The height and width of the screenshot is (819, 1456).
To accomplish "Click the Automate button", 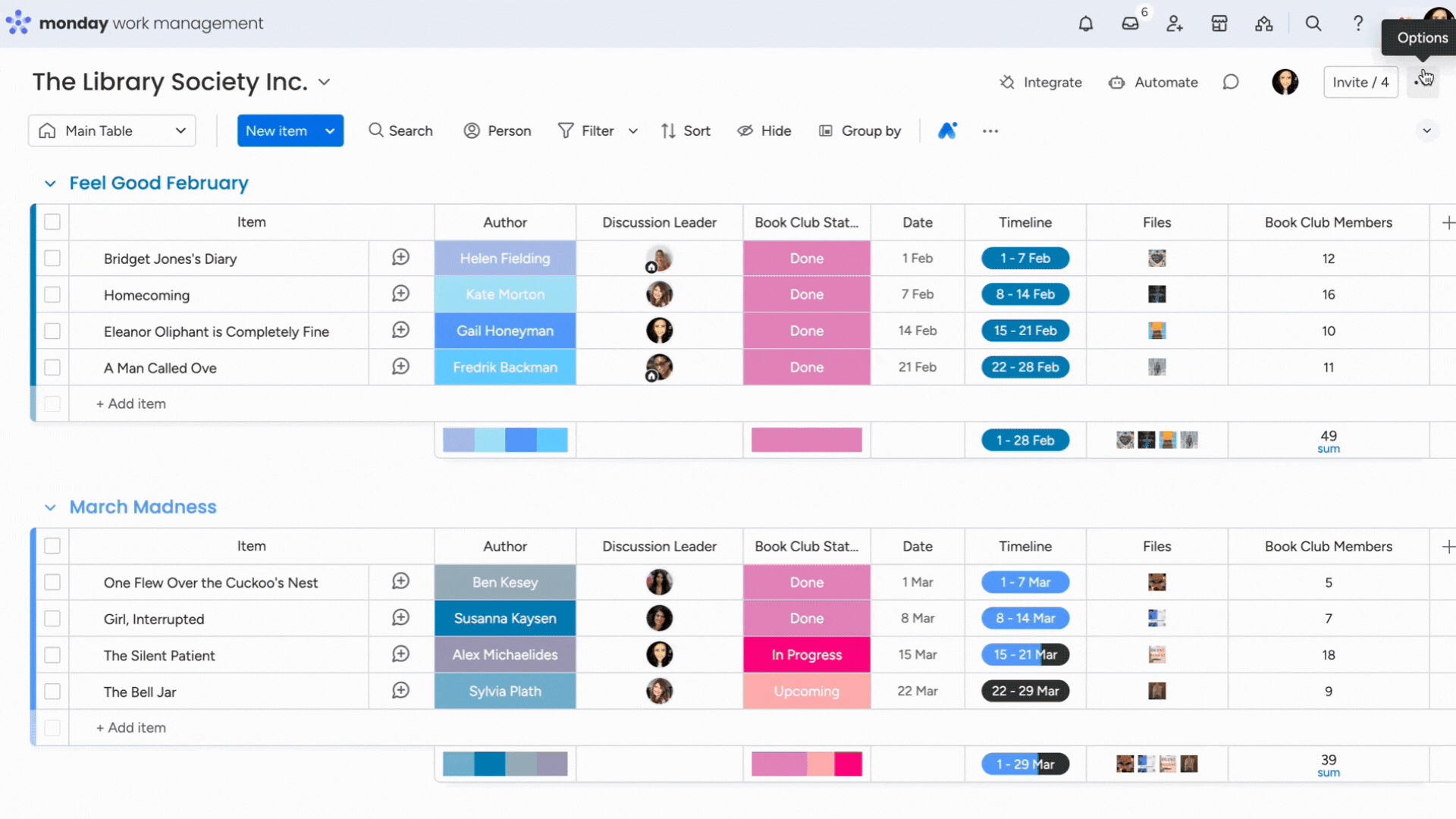I will 1153,82.
